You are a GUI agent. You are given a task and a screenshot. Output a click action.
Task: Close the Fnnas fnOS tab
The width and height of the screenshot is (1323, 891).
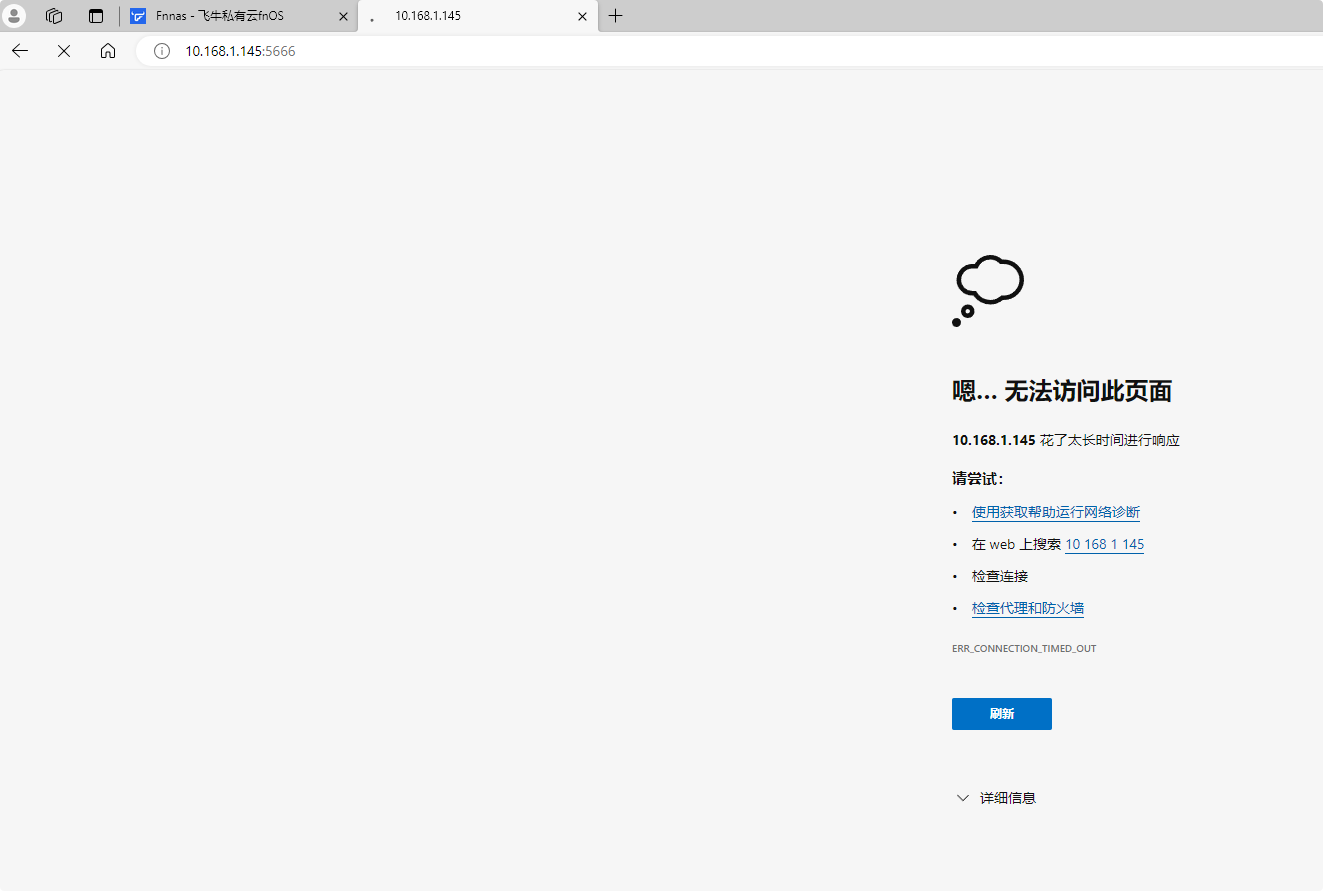(343, 16)
